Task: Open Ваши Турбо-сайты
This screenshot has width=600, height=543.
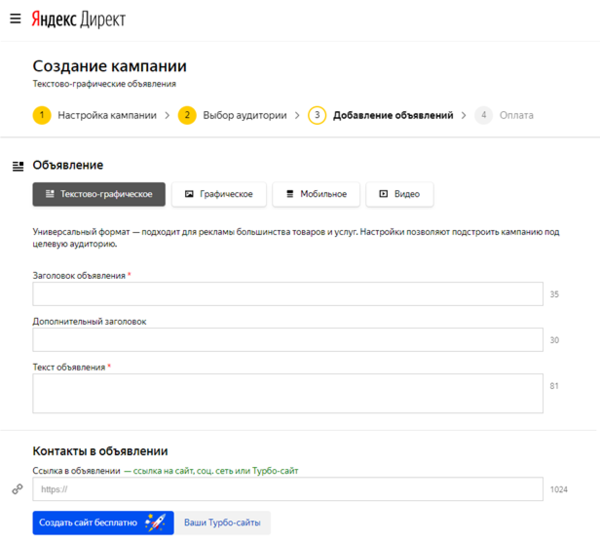Action: [x=226, y=523]
